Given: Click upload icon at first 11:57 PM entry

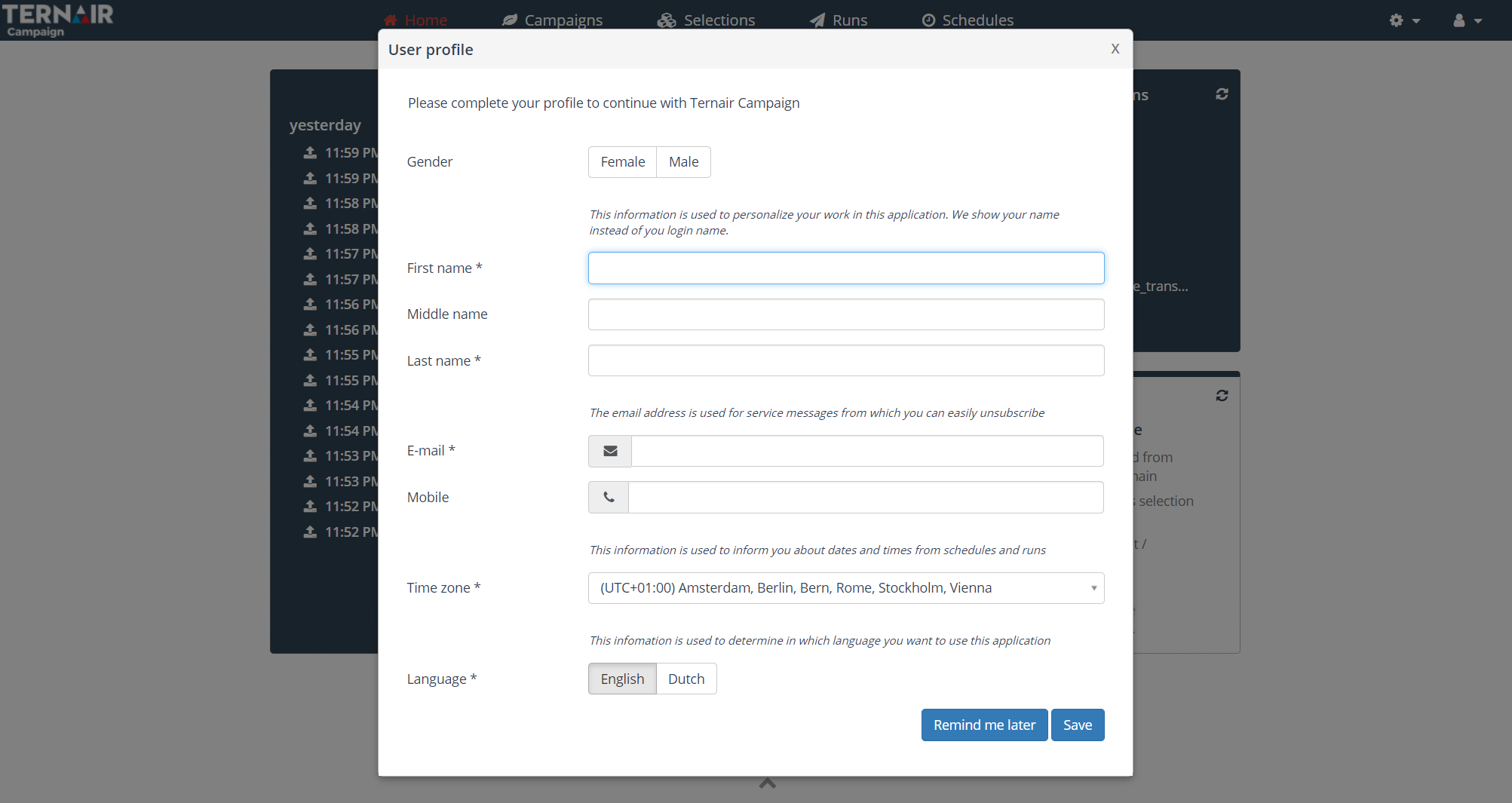Looking at the screenshot, I should click(x=310, y=253).
